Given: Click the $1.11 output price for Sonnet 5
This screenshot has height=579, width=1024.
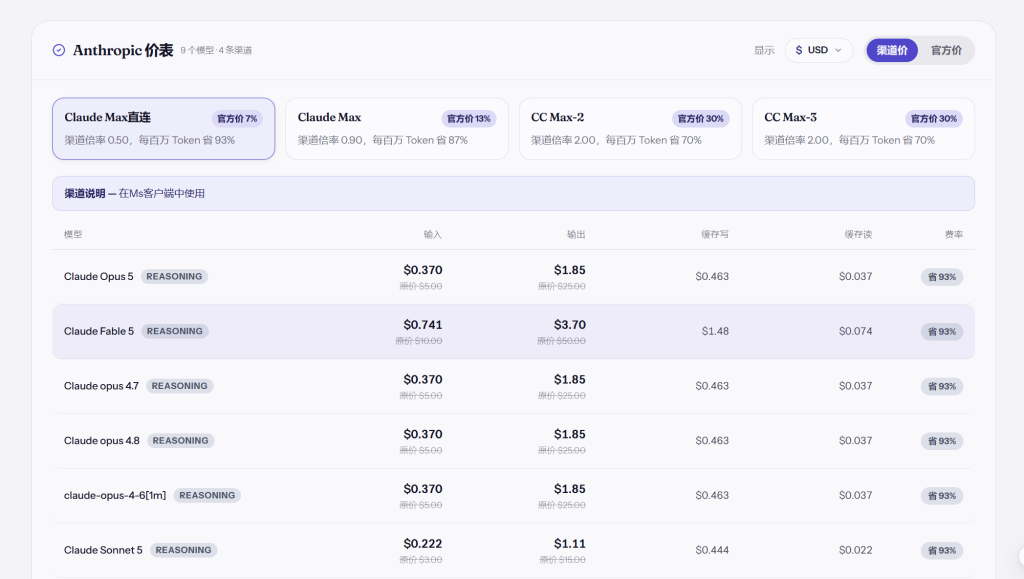Looking at the screenshot, I should 569,544.
